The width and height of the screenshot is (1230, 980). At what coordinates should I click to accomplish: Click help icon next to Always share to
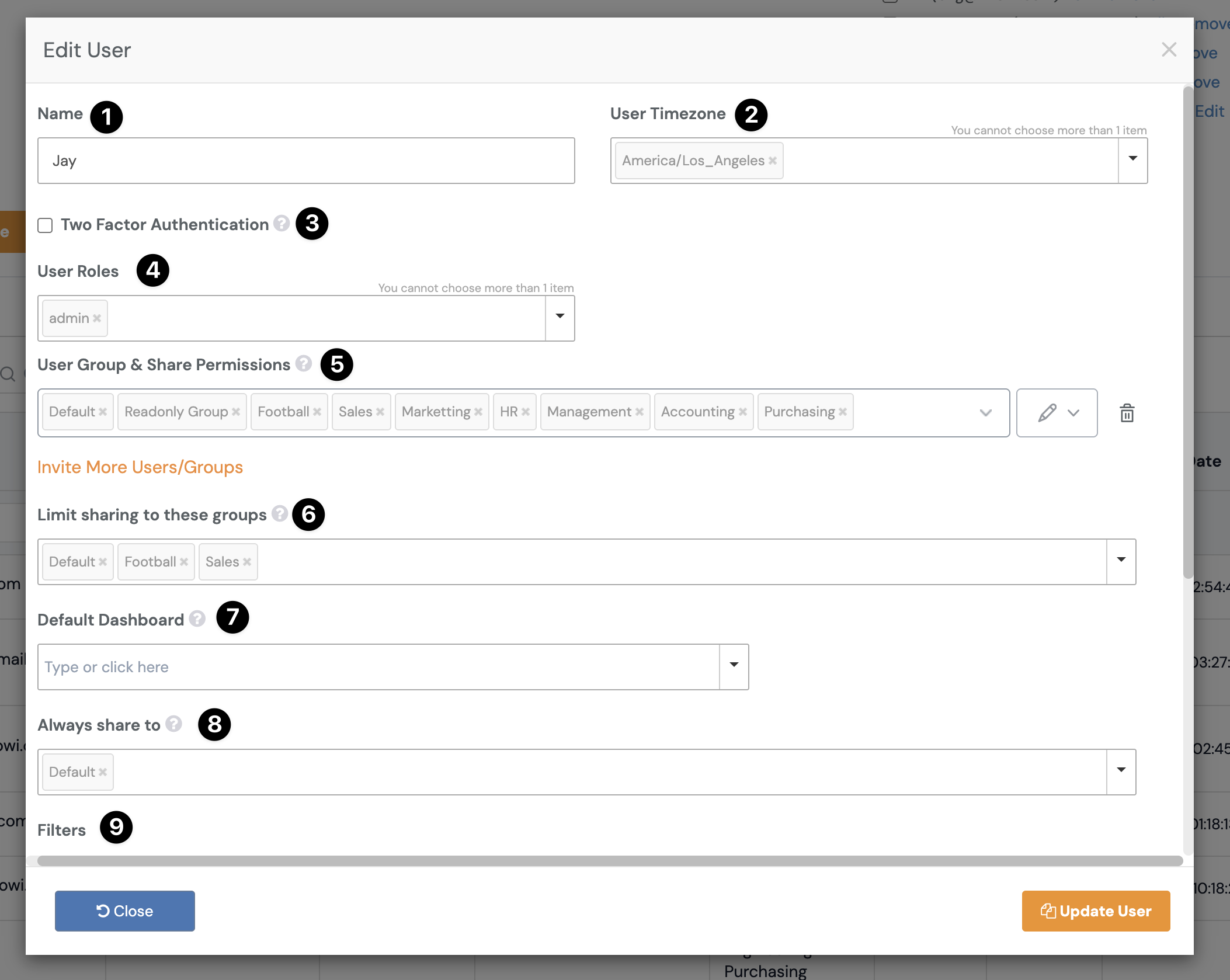[x=173, y=724]
